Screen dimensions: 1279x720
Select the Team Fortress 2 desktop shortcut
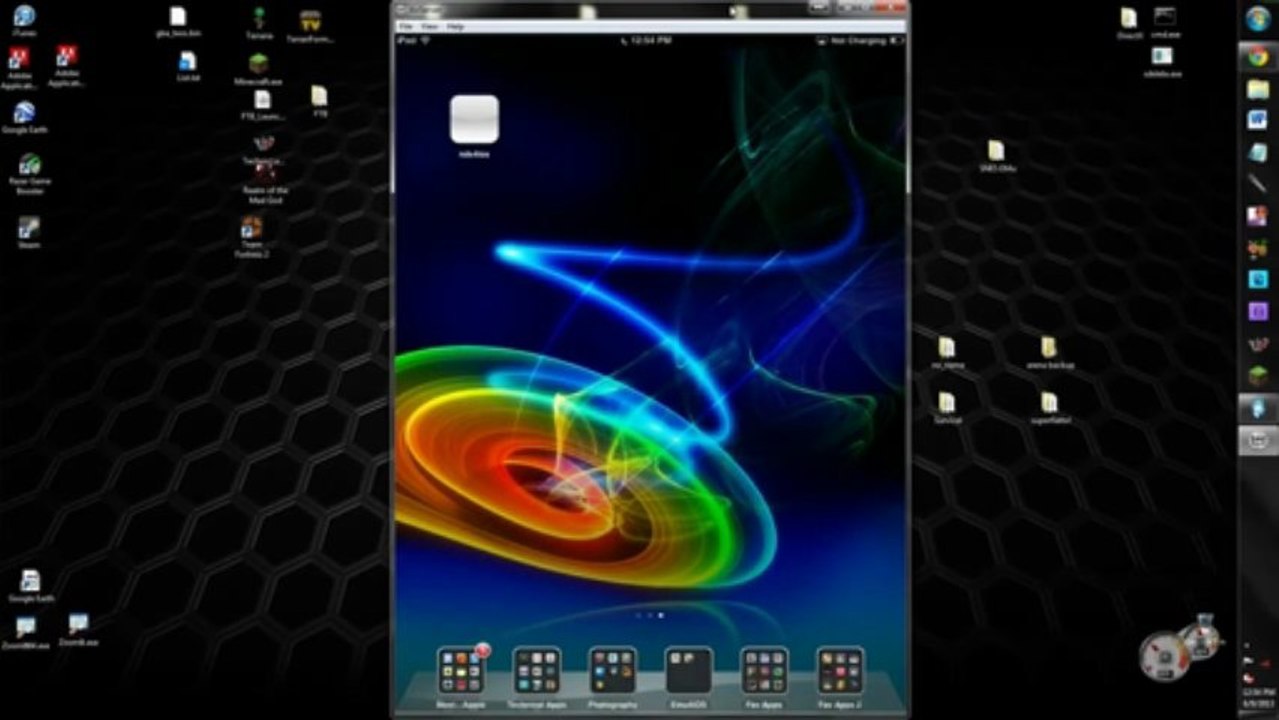pos(252,236)
